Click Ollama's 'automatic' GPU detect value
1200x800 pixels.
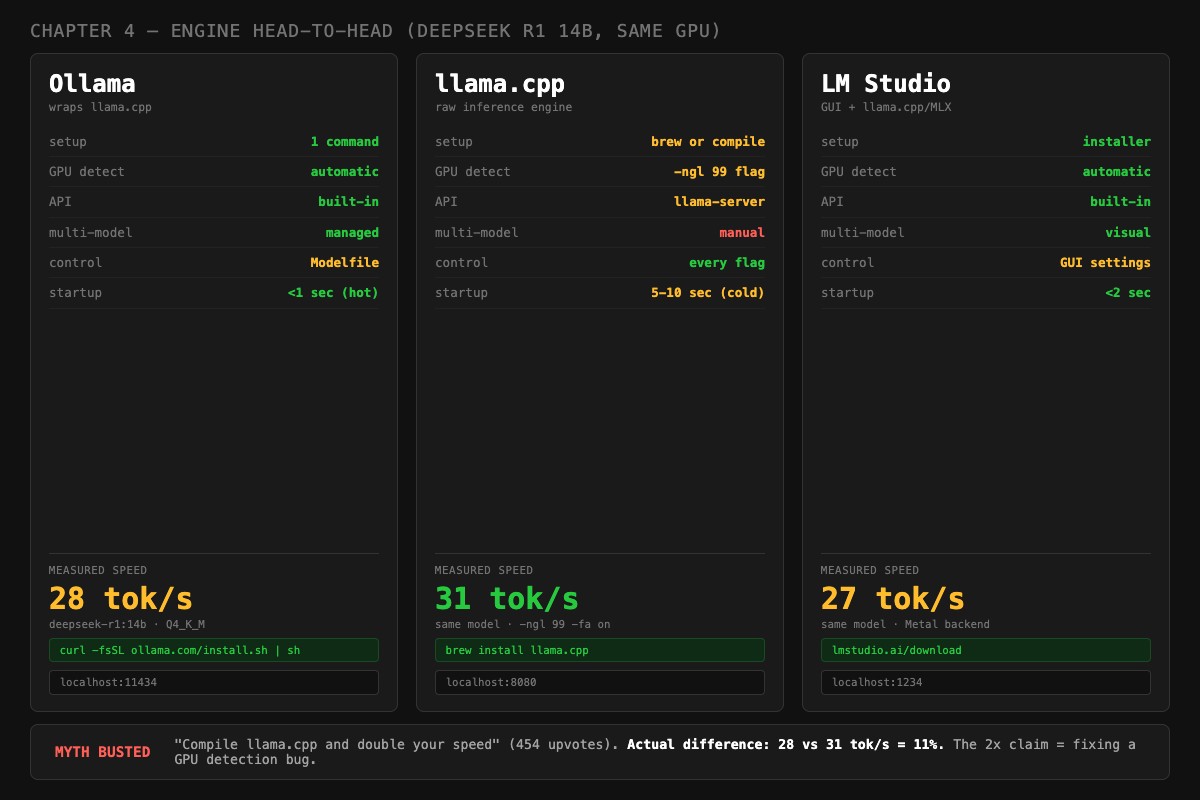coord(345,172)
